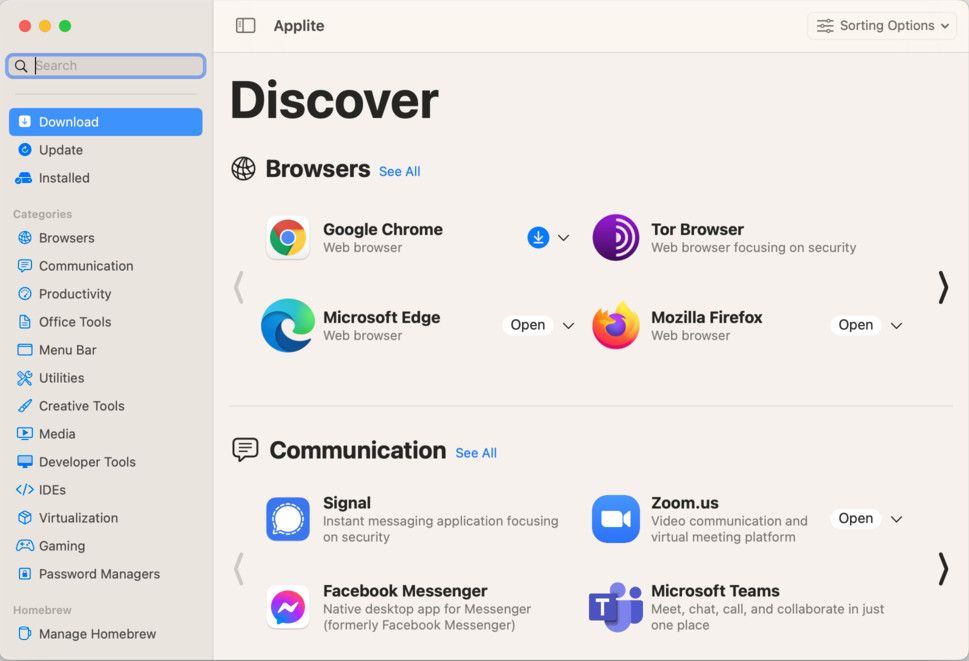Viewport: 969px width, 661px height.
Task: Show next Browsers page with right arrow
Action: (943, 287)
